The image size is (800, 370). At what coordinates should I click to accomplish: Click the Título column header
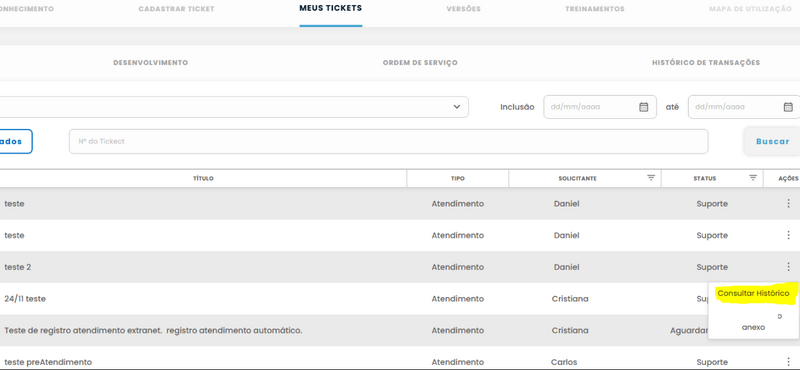click(203, 179)
